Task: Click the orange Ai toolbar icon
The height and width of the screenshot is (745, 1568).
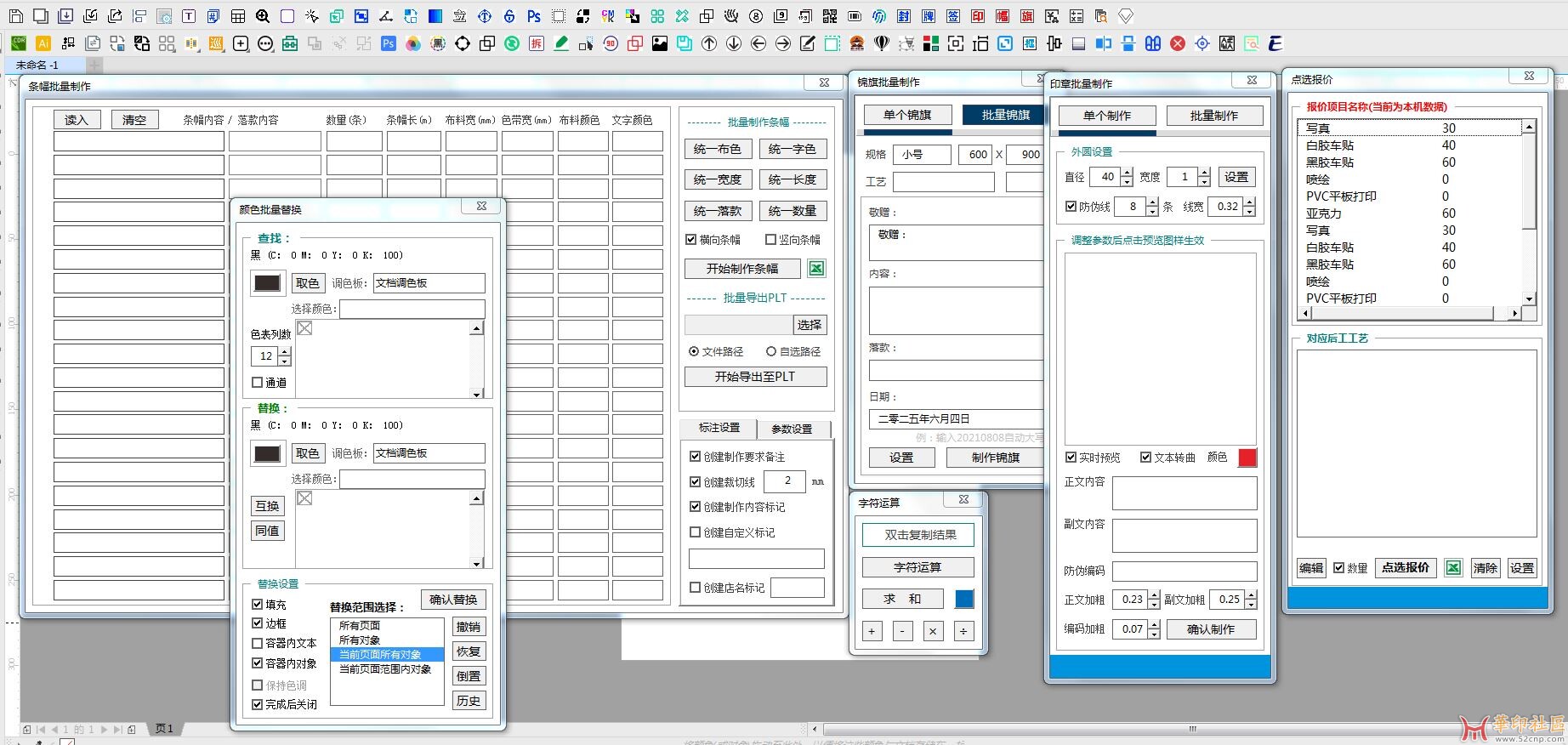Action: coord(43,43)
